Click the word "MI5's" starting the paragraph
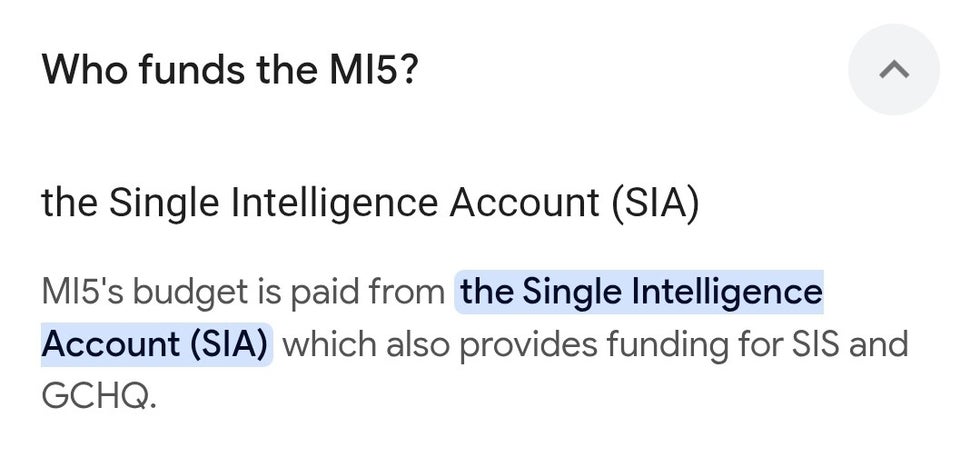This screenshot has width=980, height=457. (x=83, y=292)
